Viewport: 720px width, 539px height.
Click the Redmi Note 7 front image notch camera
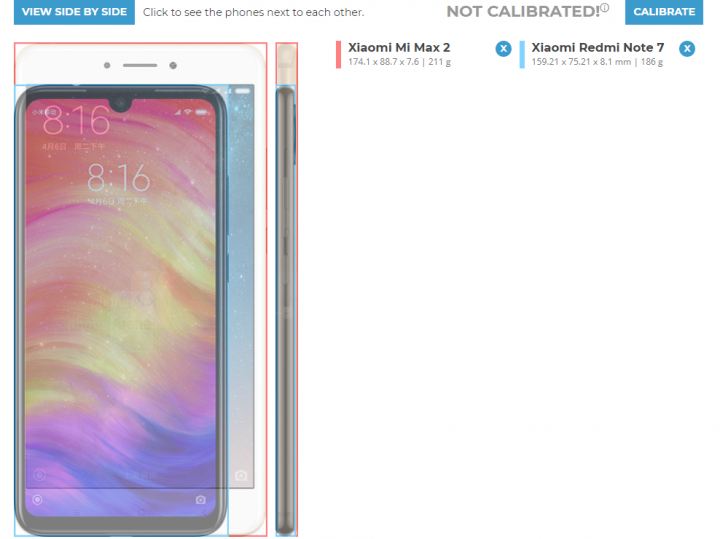[x=120, y=102]
